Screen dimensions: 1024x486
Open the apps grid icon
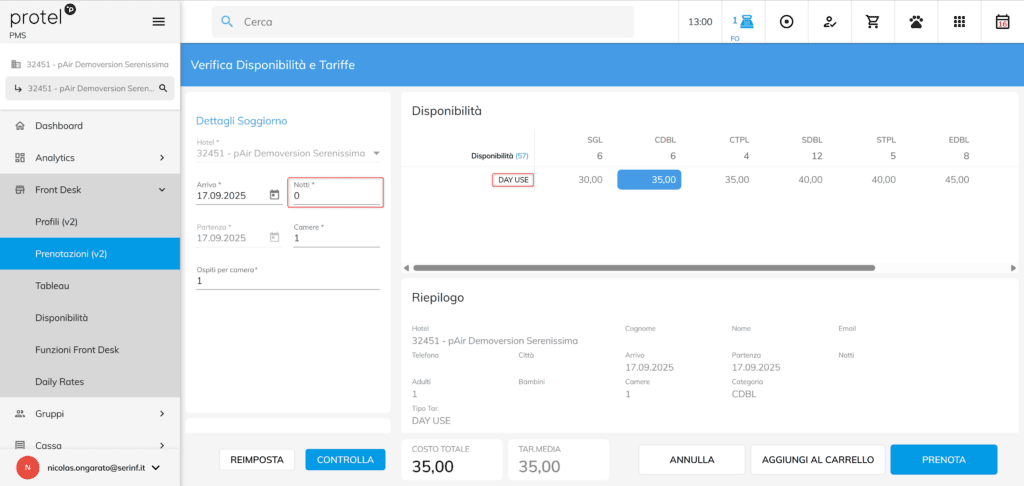pos(959,22)
